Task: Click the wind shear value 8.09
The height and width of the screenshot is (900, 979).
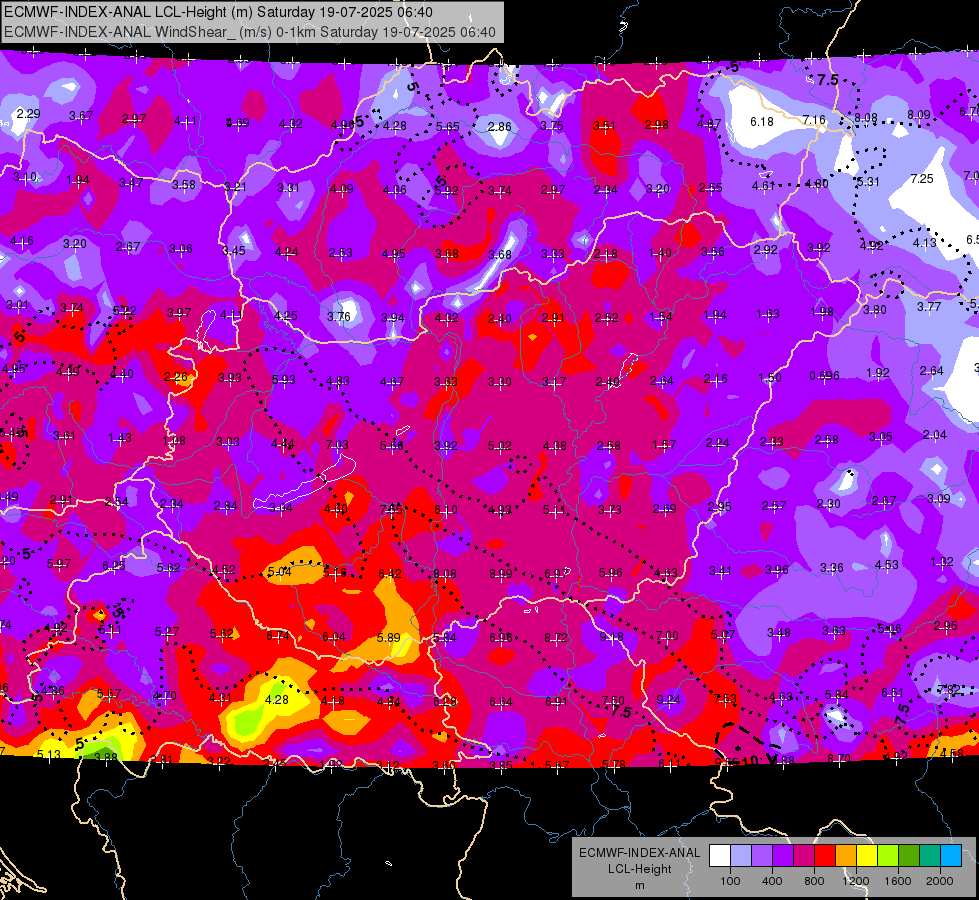Action: pos(918,115)
